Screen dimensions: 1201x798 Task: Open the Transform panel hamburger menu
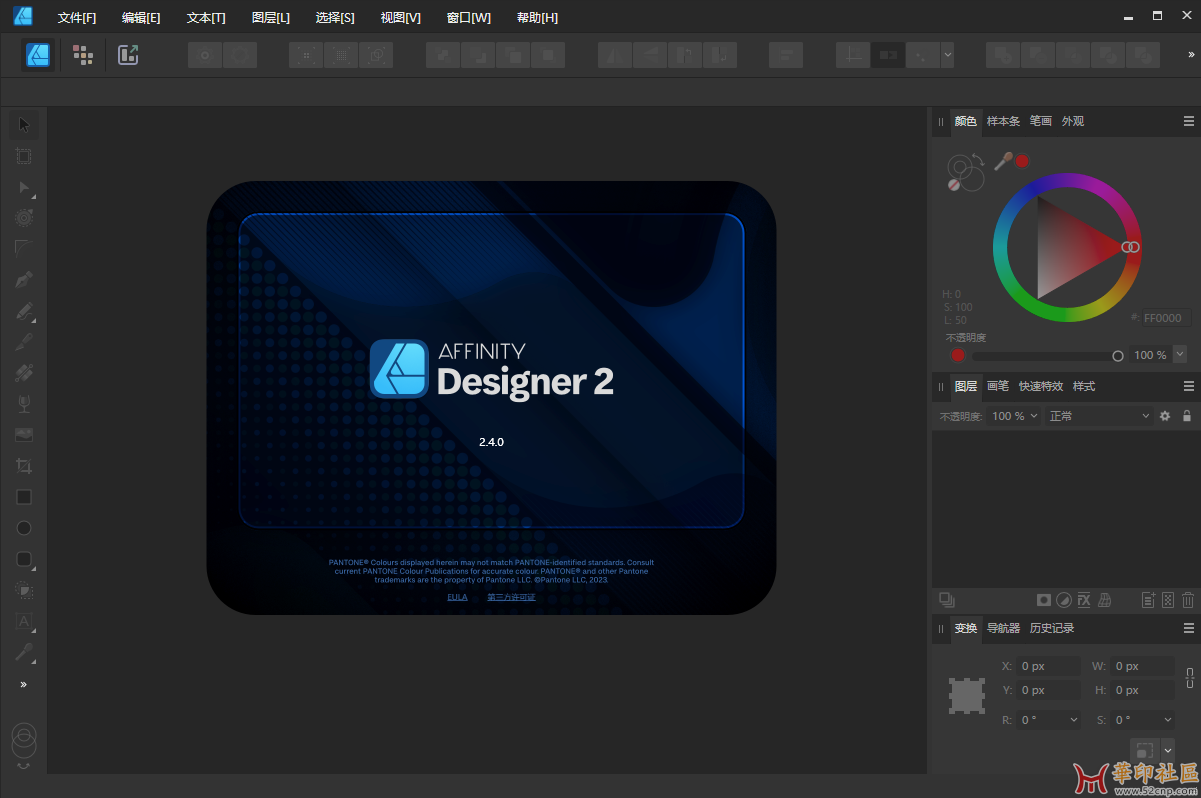tap(1189, 628)
